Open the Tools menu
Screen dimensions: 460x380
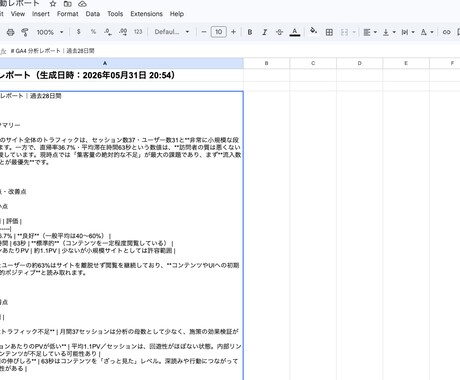tap(115, 14)
